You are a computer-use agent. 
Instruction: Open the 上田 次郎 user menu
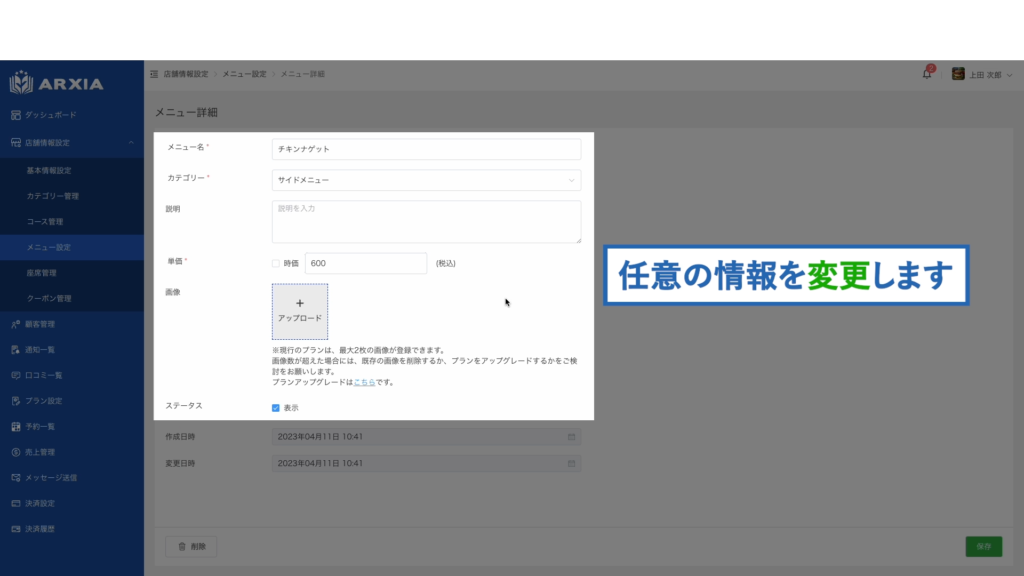click(x=982, y=74)
